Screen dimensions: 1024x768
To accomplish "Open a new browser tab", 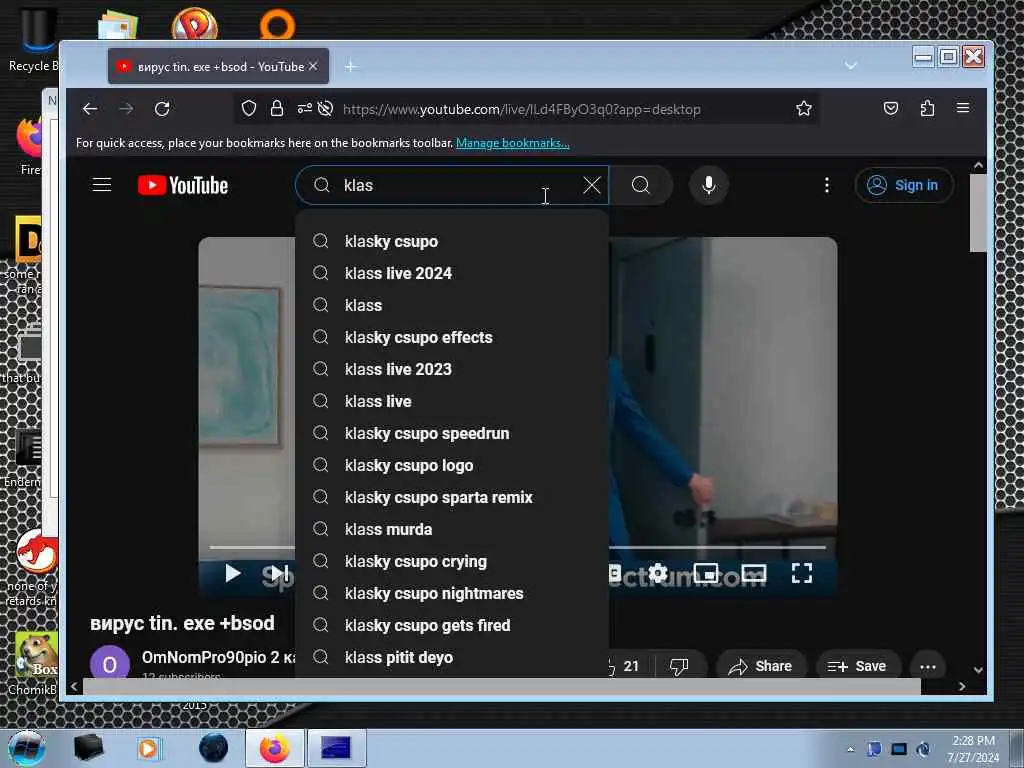I will (351, 66).
